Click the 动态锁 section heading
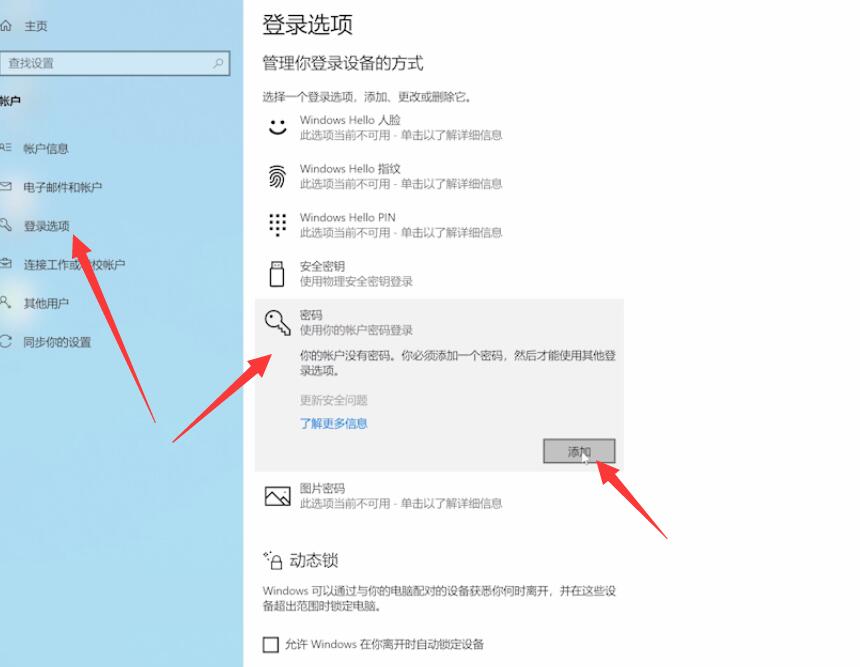This screenshot has height=667, width=860. (x=314, y=560)
